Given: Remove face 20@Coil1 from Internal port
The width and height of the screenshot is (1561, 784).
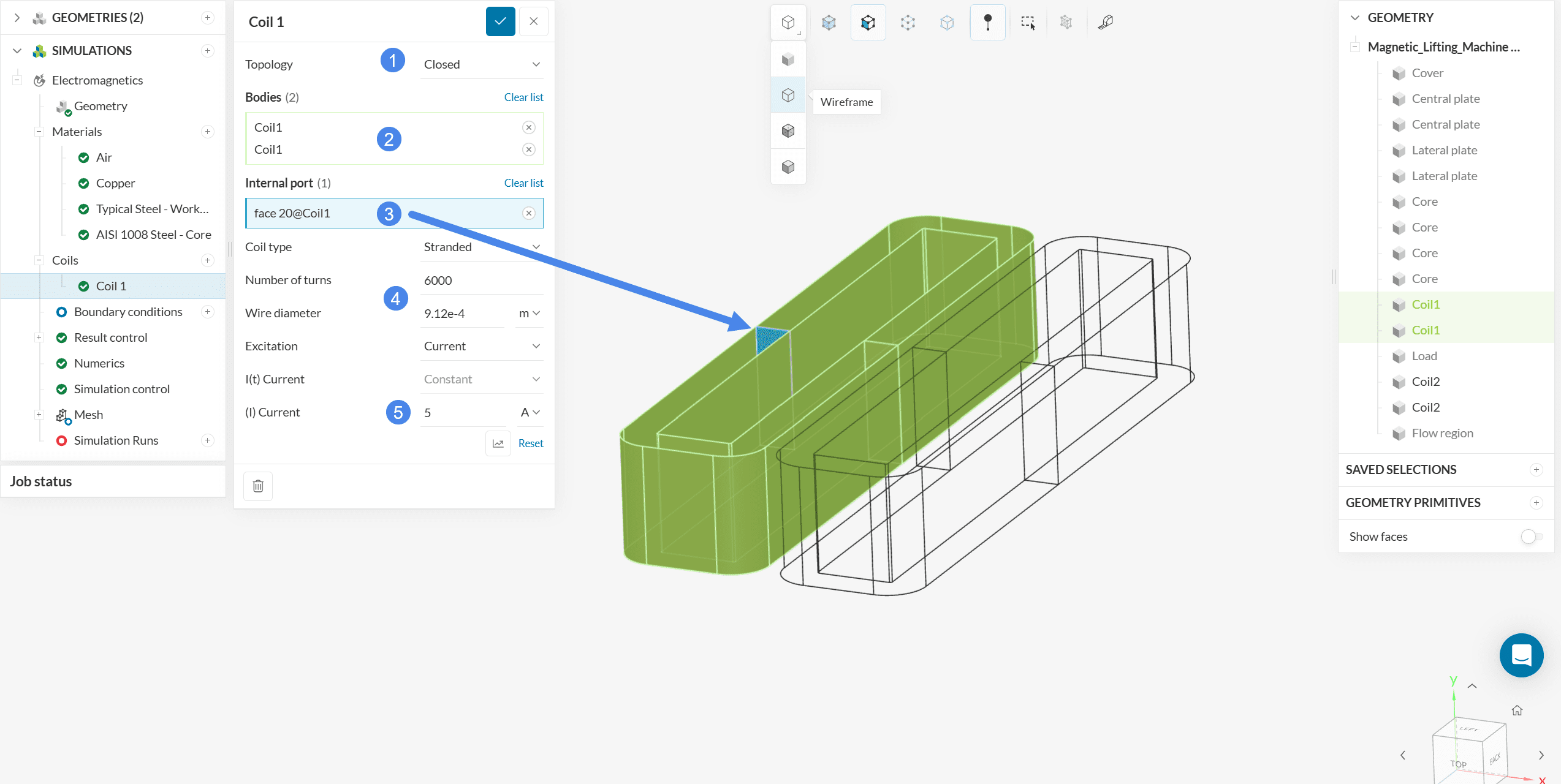Looking at the screenshot, I should 528,213.
